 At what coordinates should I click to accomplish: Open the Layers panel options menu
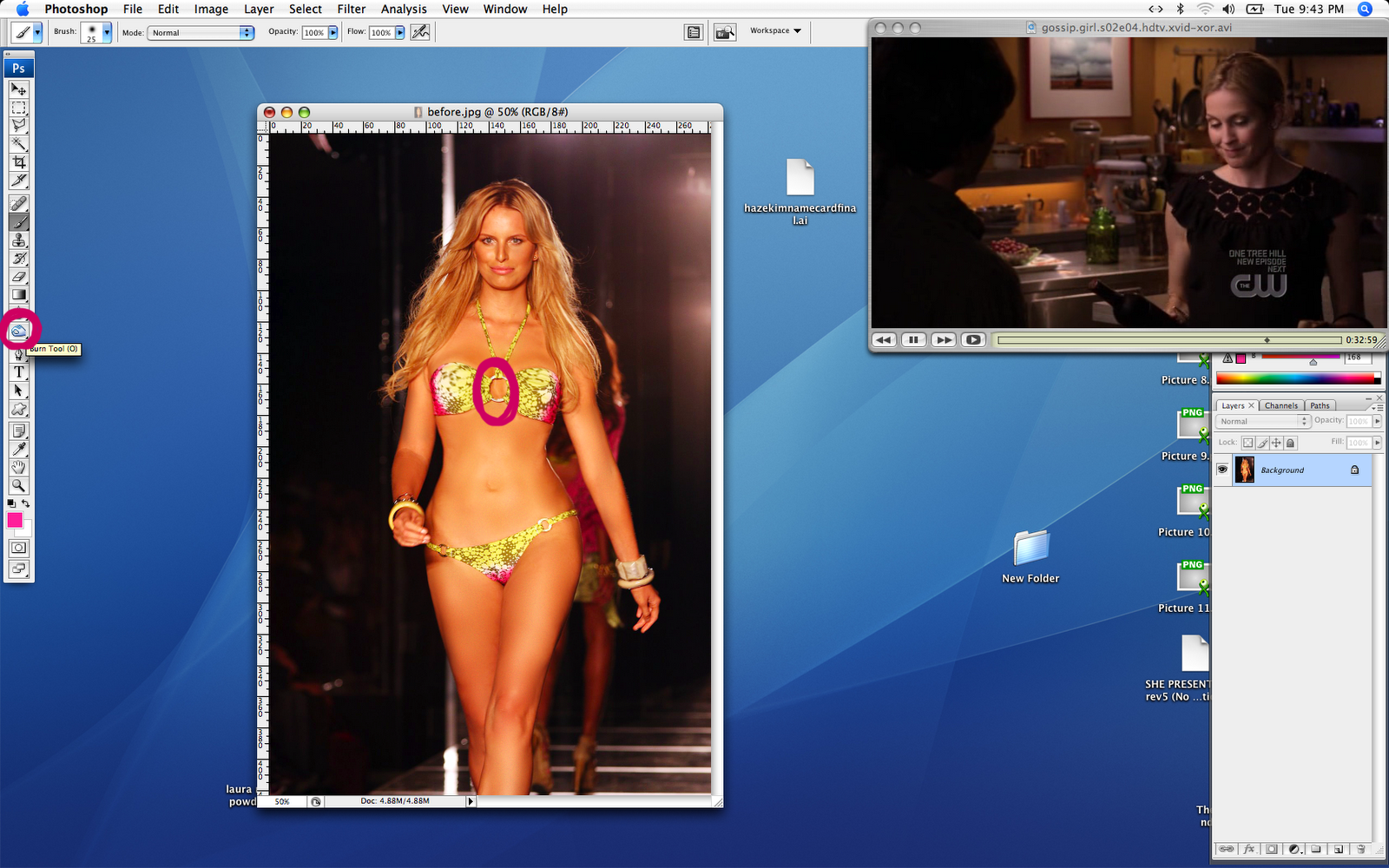(x=1377, y=406)
